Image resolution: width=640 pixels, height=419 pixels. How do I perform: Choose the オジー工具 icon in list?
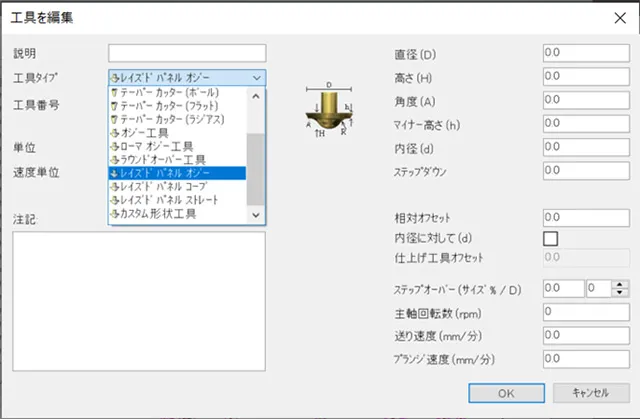[115, 133]
